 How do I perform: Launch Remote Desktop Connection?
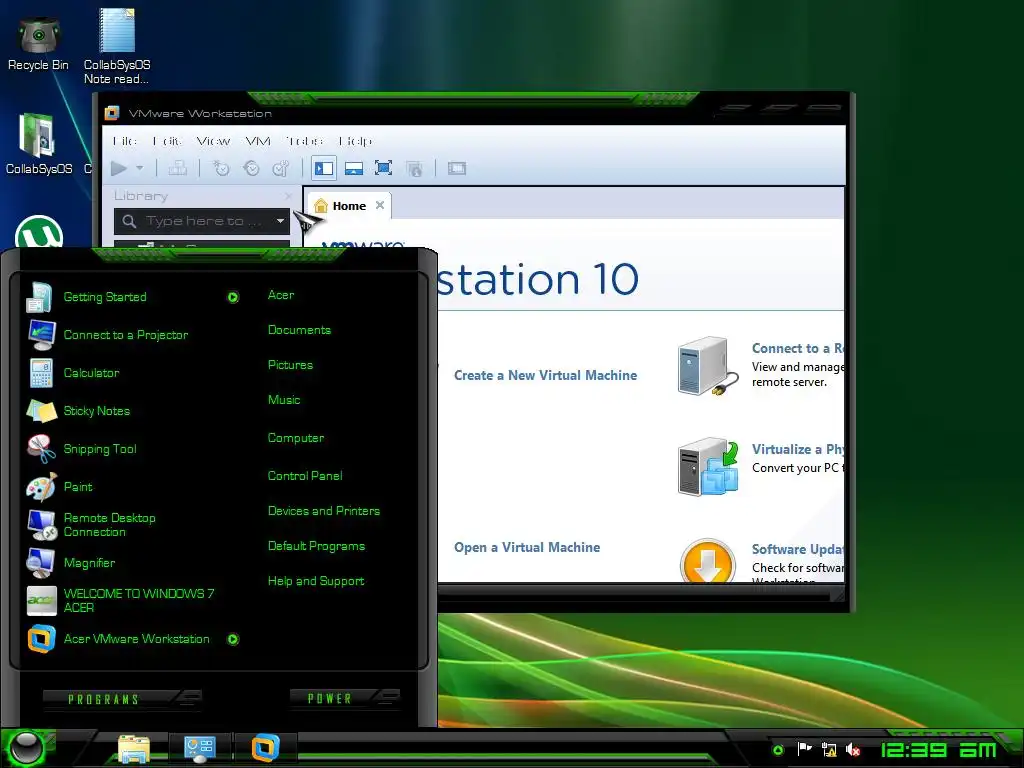[109, 524]
